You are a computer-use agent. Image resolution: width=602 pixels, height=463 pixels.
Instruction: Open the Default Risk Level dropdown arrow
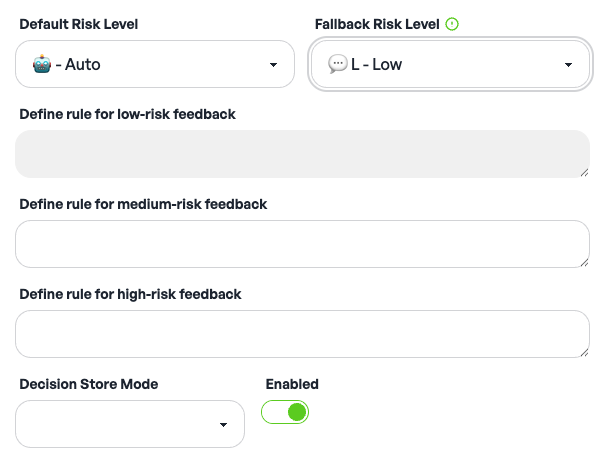pos(274,66)
